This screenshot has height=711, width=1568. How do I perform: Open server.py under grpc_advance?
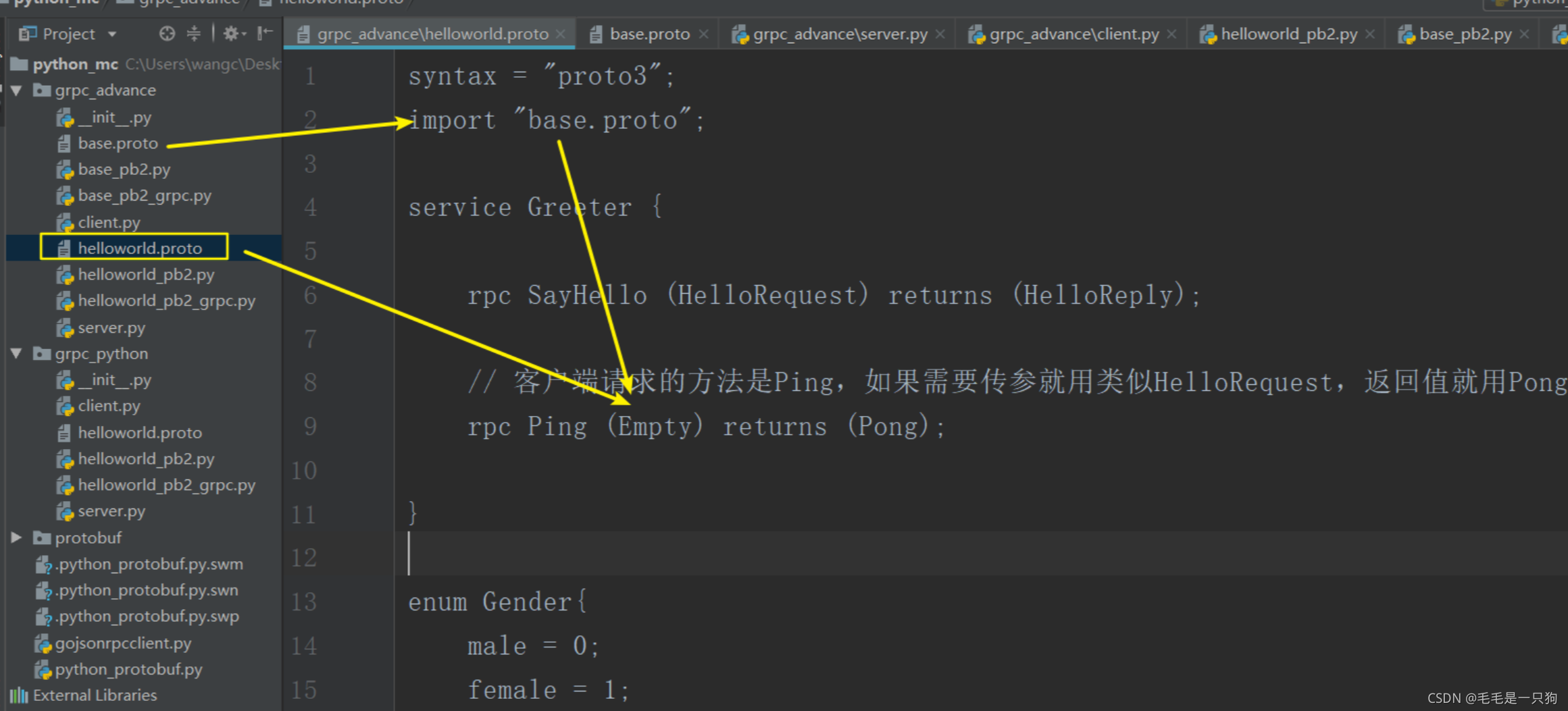(111, 327)
